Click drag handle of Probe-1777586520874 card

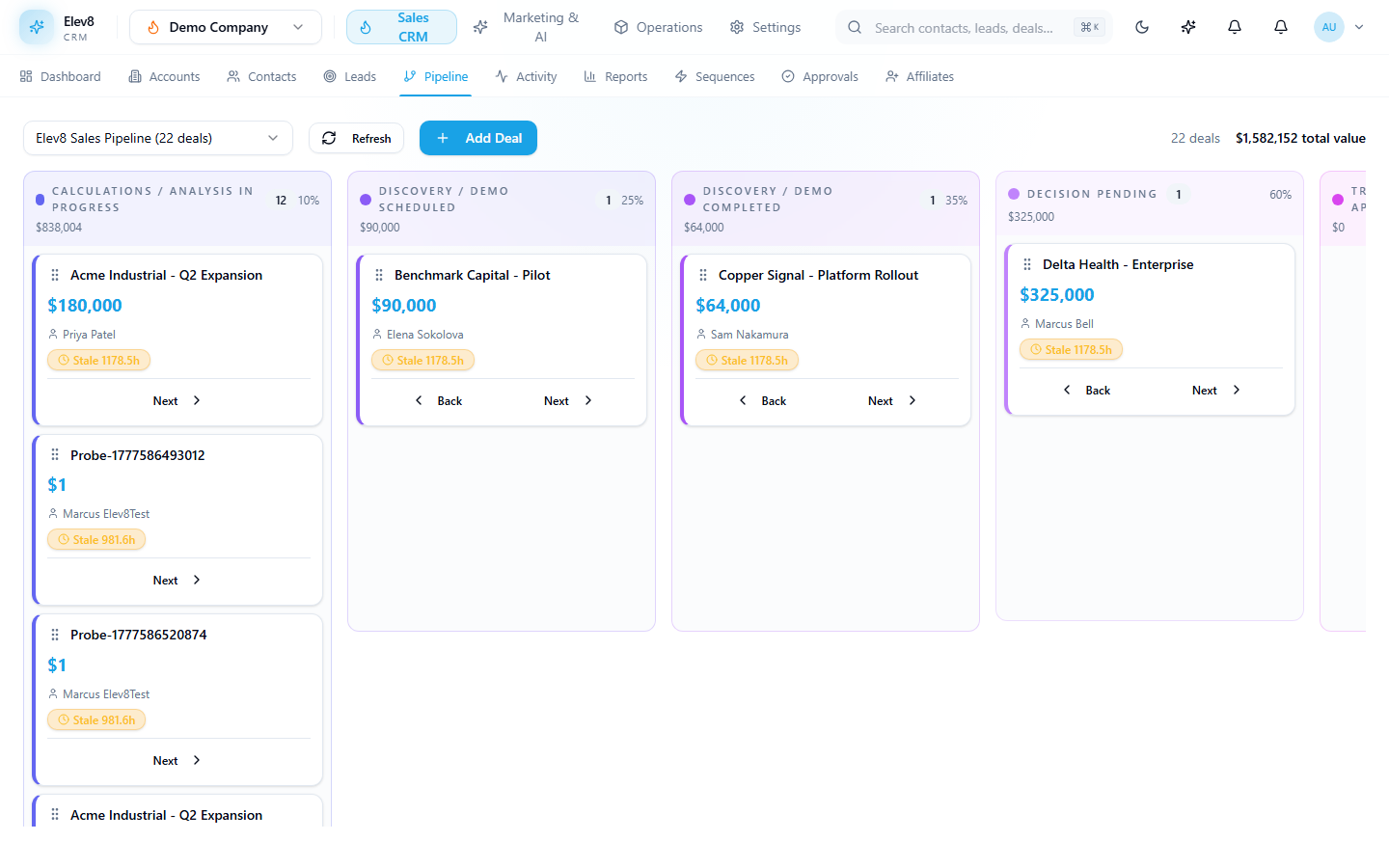click(x=55, y=635)
